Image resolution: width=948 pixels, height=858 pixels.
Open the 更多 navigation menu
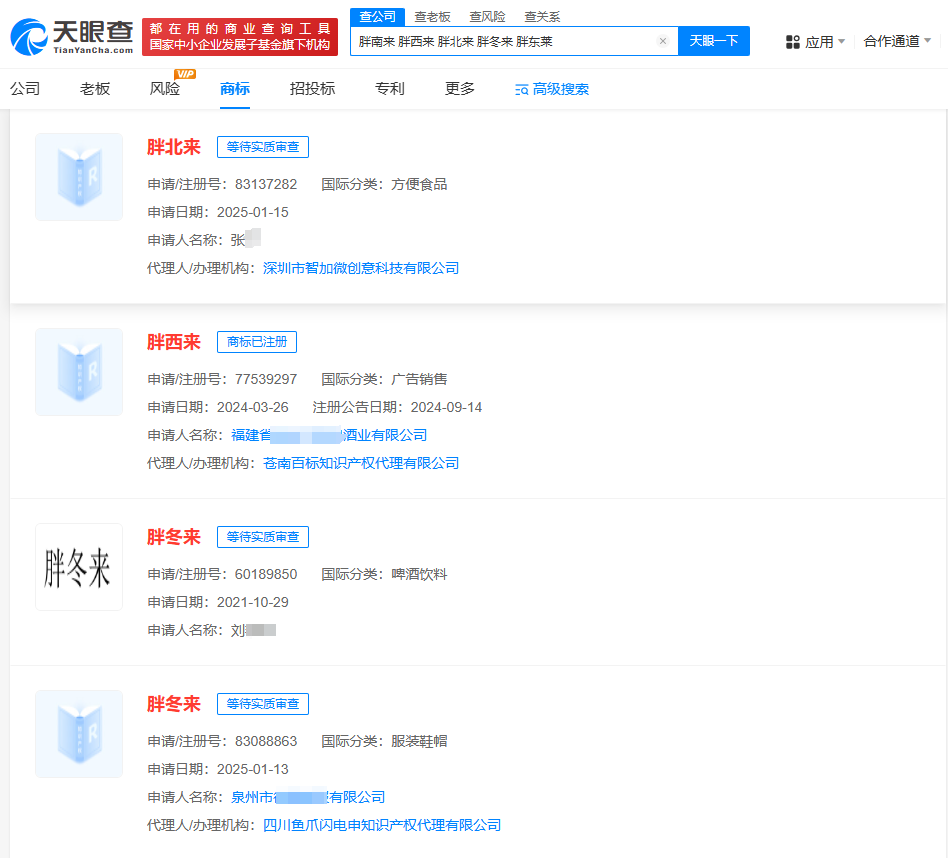point(459,89)
